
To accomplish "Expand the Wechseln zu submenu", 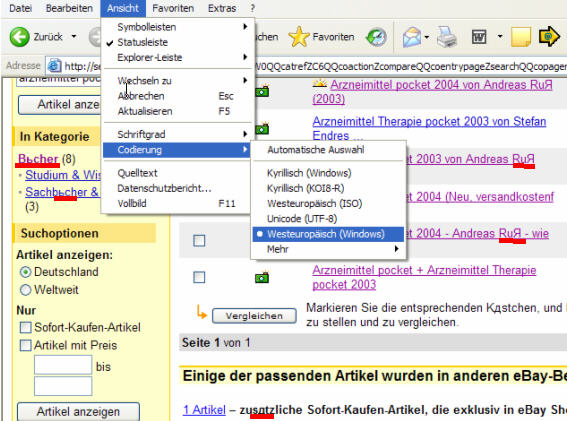I will pos(177,81).
